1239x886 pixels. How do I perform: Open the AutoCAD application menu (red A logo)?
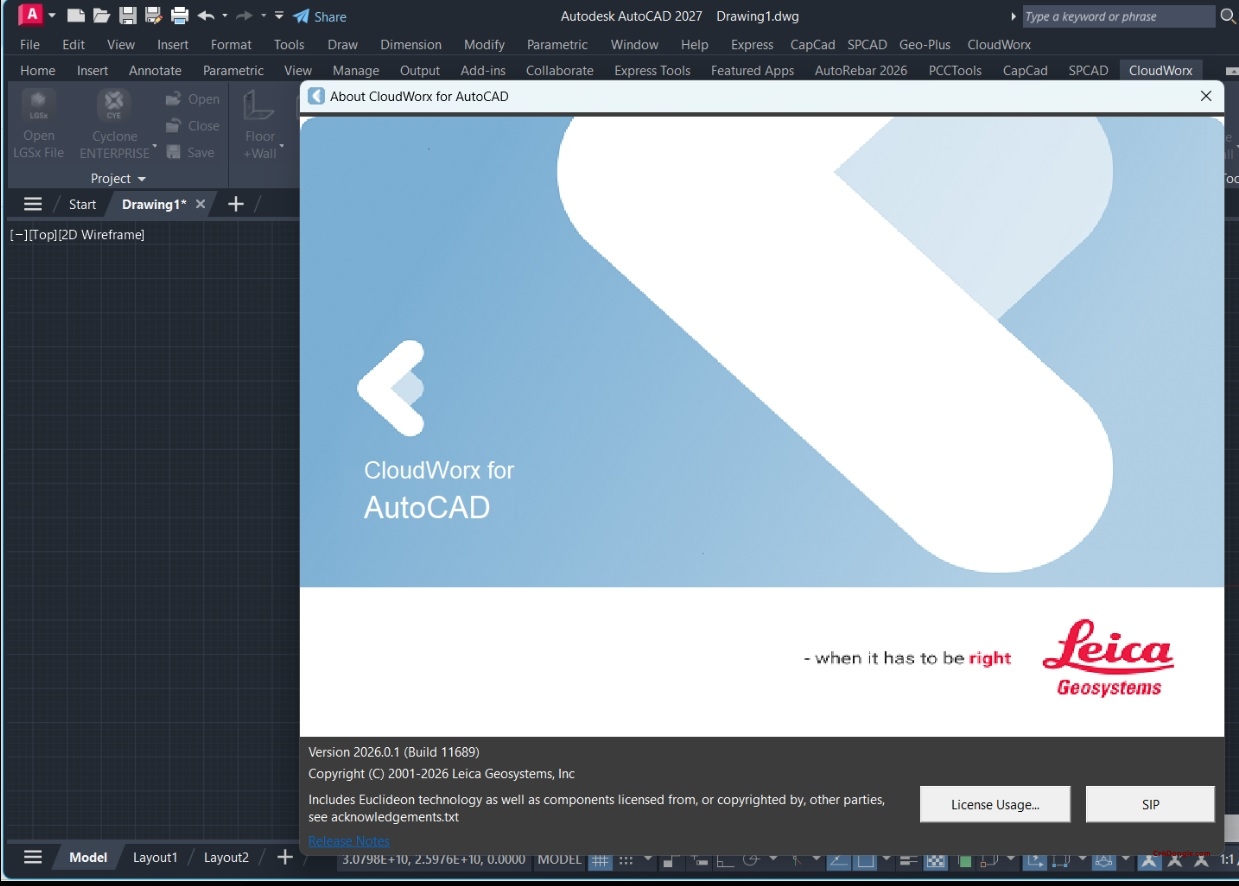[32, 15]
